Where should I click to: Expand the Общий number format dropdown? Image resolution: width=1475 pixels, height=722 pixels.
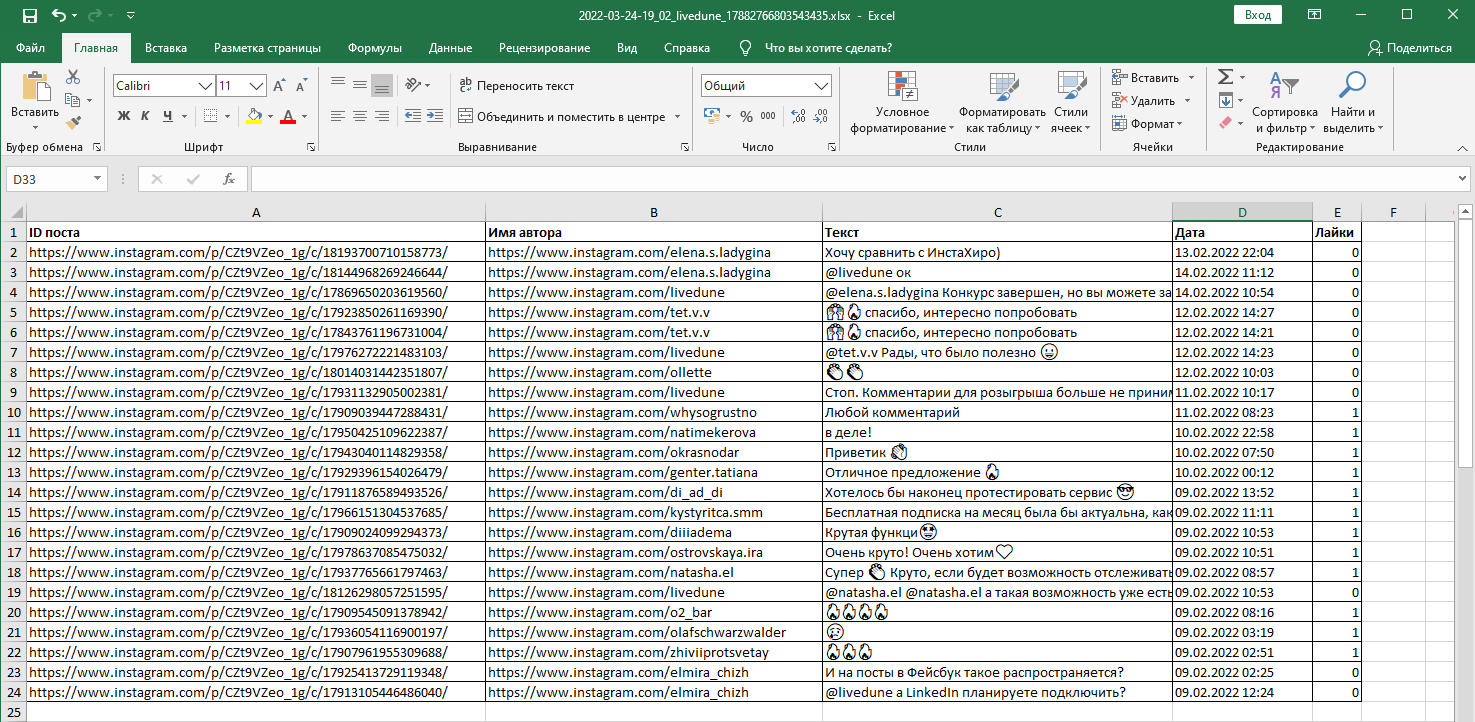821,86
